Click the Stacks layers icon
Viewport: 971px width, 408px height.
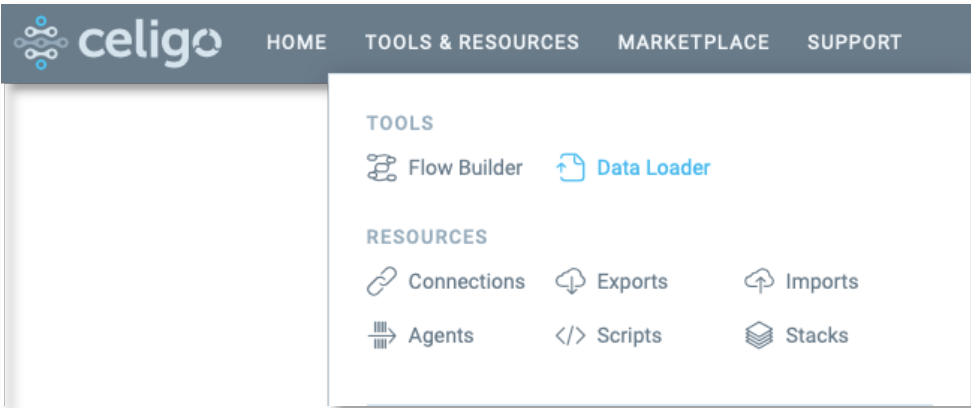coord(760,336)
